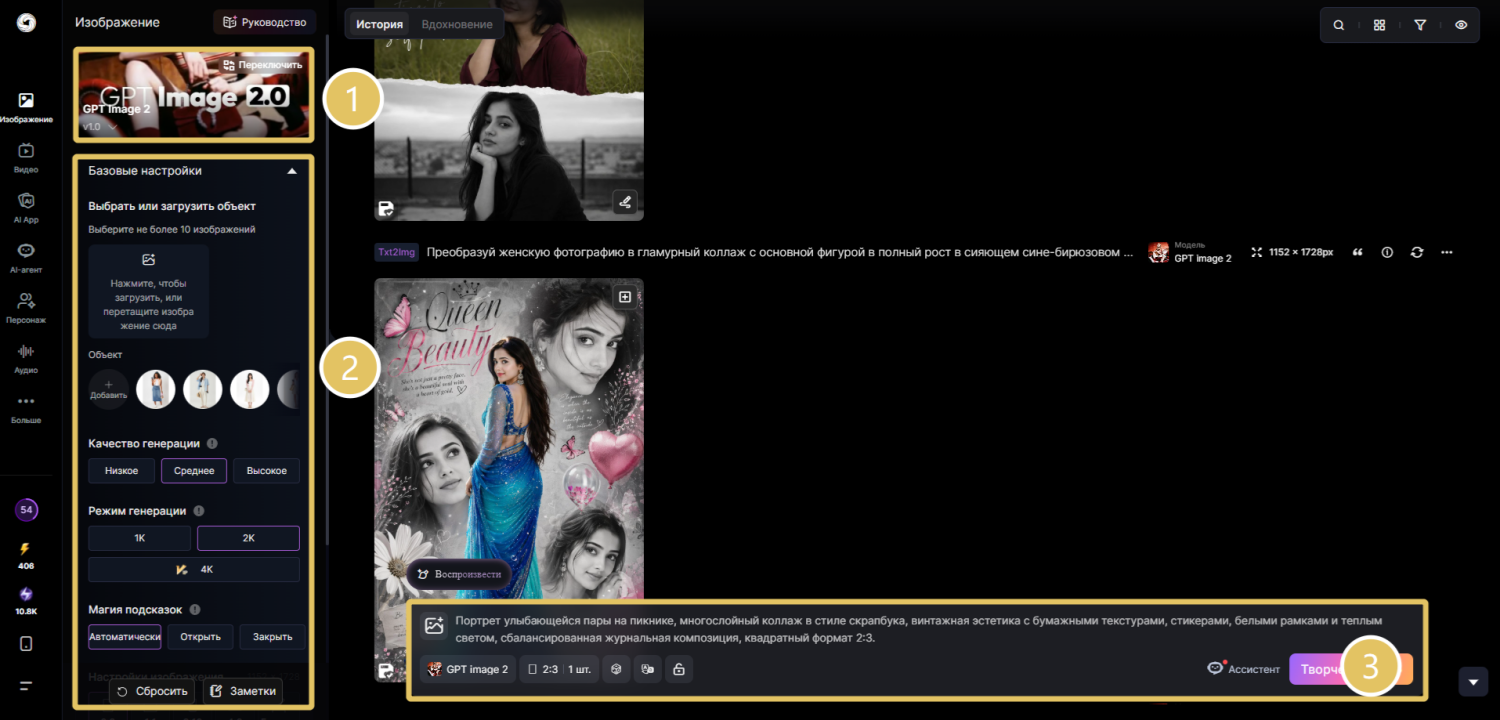Image resolution: width=1500 pixels, height=720 pixels.
Task: Click the image upload icon in prompt box
Action: 434,625
